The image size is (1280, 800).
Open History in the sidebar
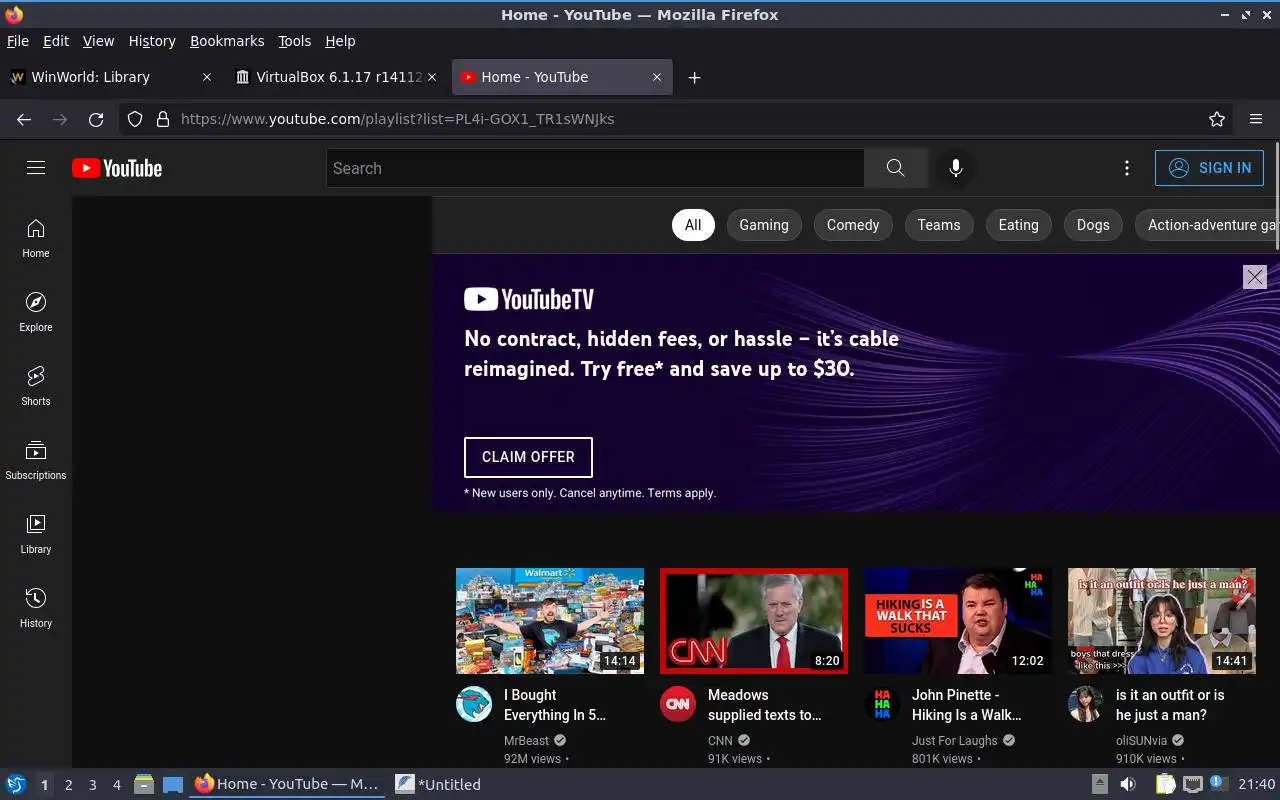(x=36, y=609)
